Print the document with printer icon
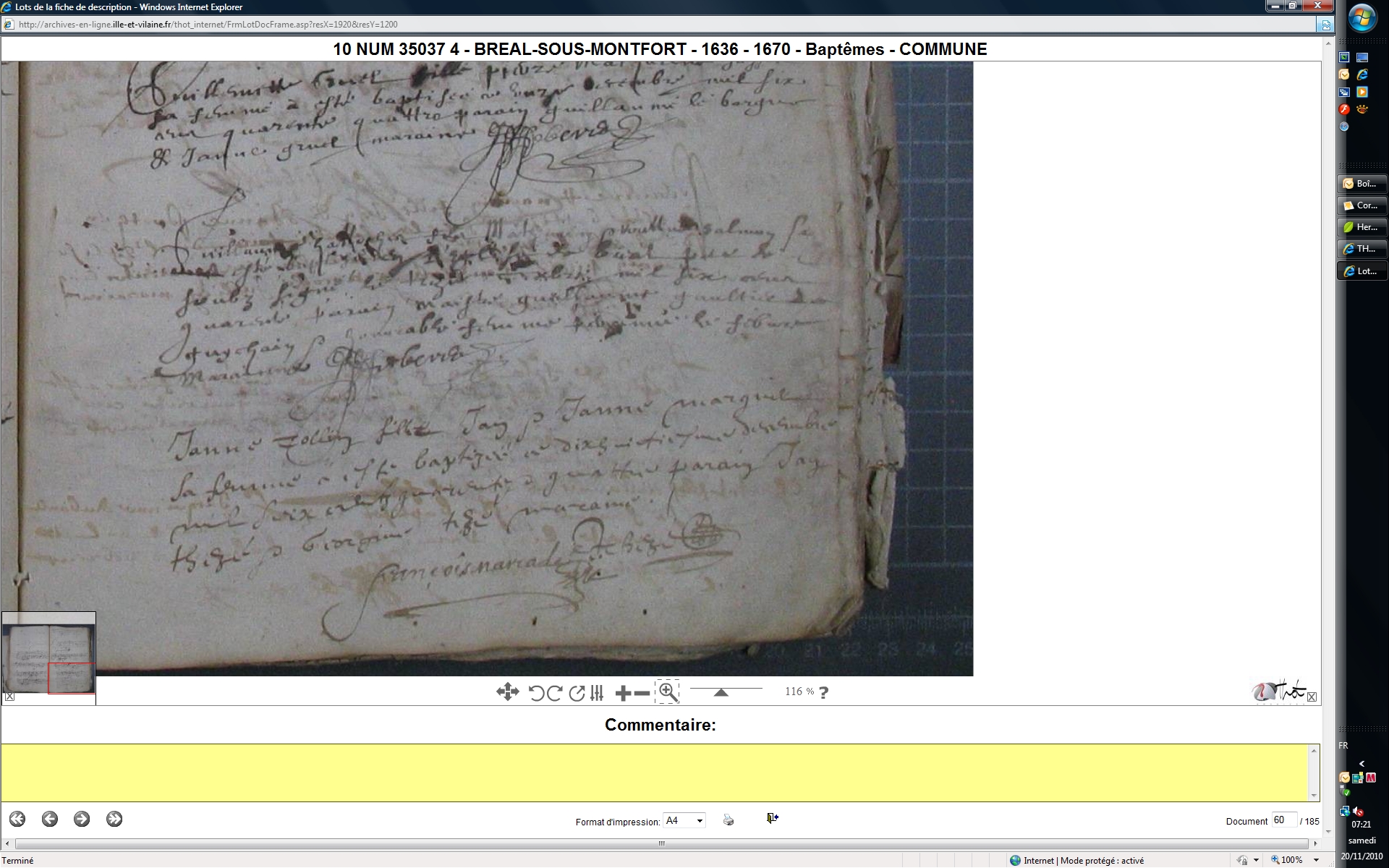The height and width of the screenshot is (868, 1389). coord(729,820)
